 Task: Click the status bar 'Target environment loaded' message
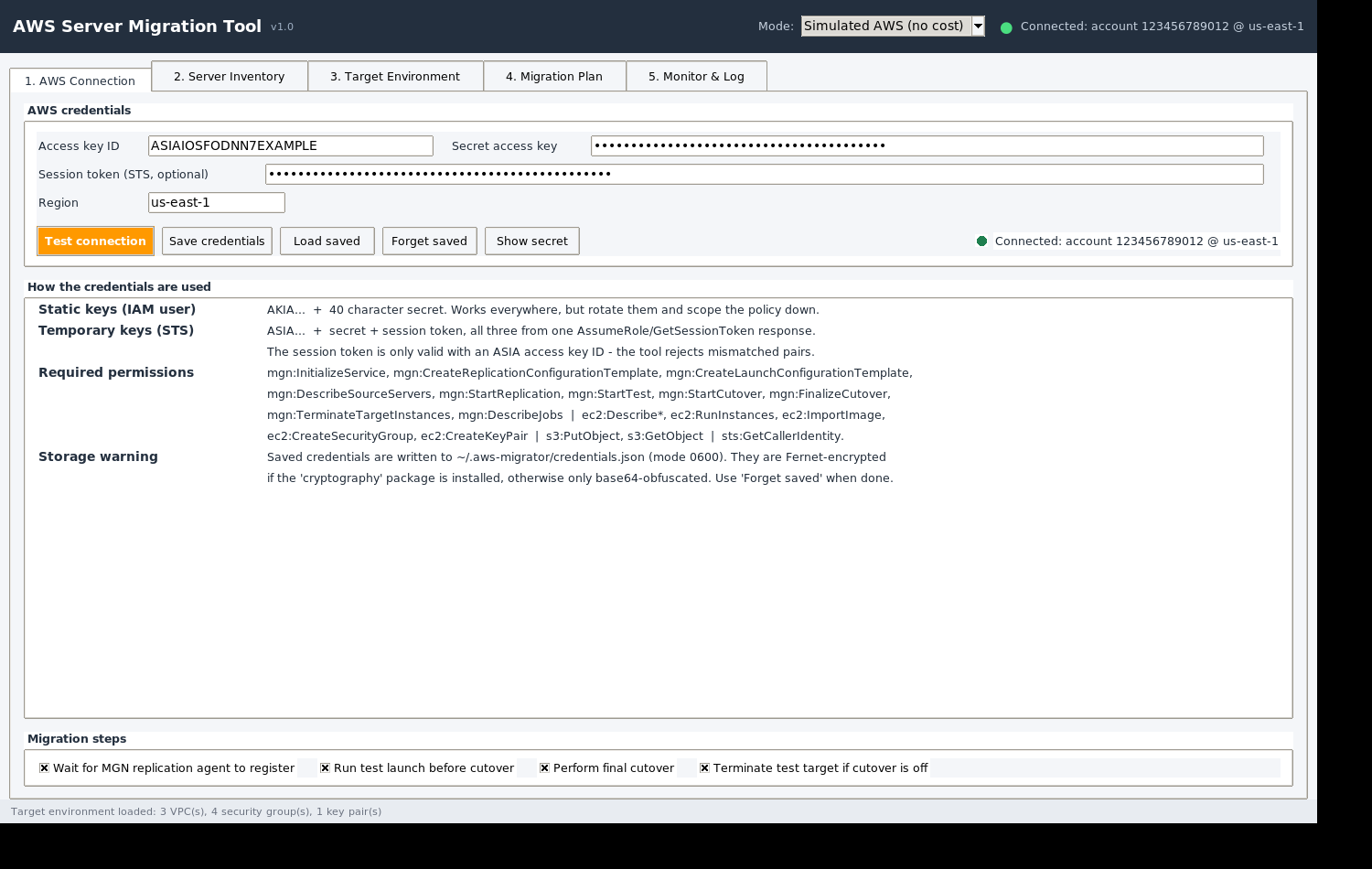click(196, 811)
